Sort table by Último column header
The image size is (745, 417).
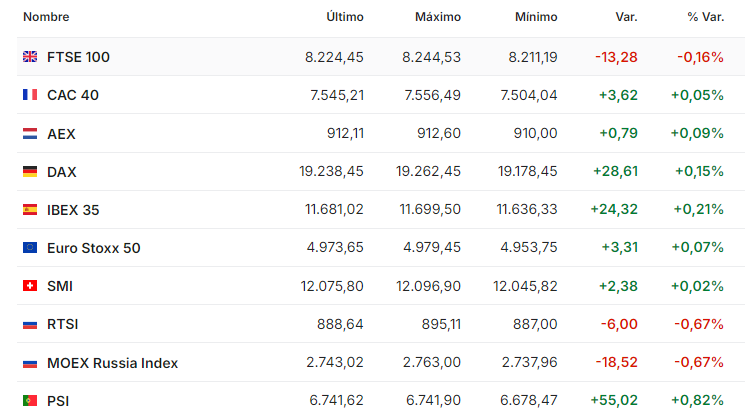(x=344, y=17)
